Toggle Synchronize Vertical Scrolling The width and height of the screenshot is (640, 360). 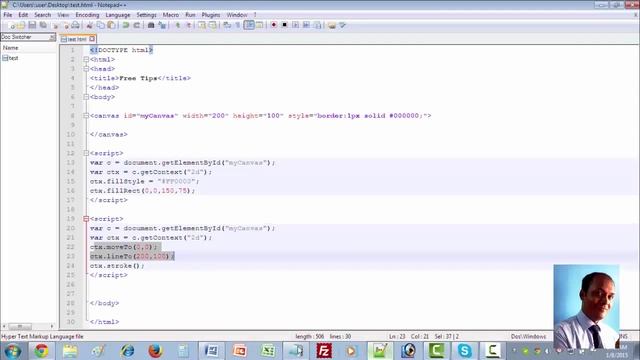coord(202,25)
